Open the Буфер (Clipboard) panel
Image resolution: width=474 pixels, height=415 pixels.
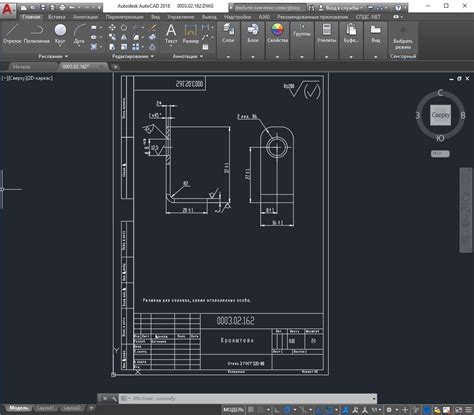click(351, 33)
